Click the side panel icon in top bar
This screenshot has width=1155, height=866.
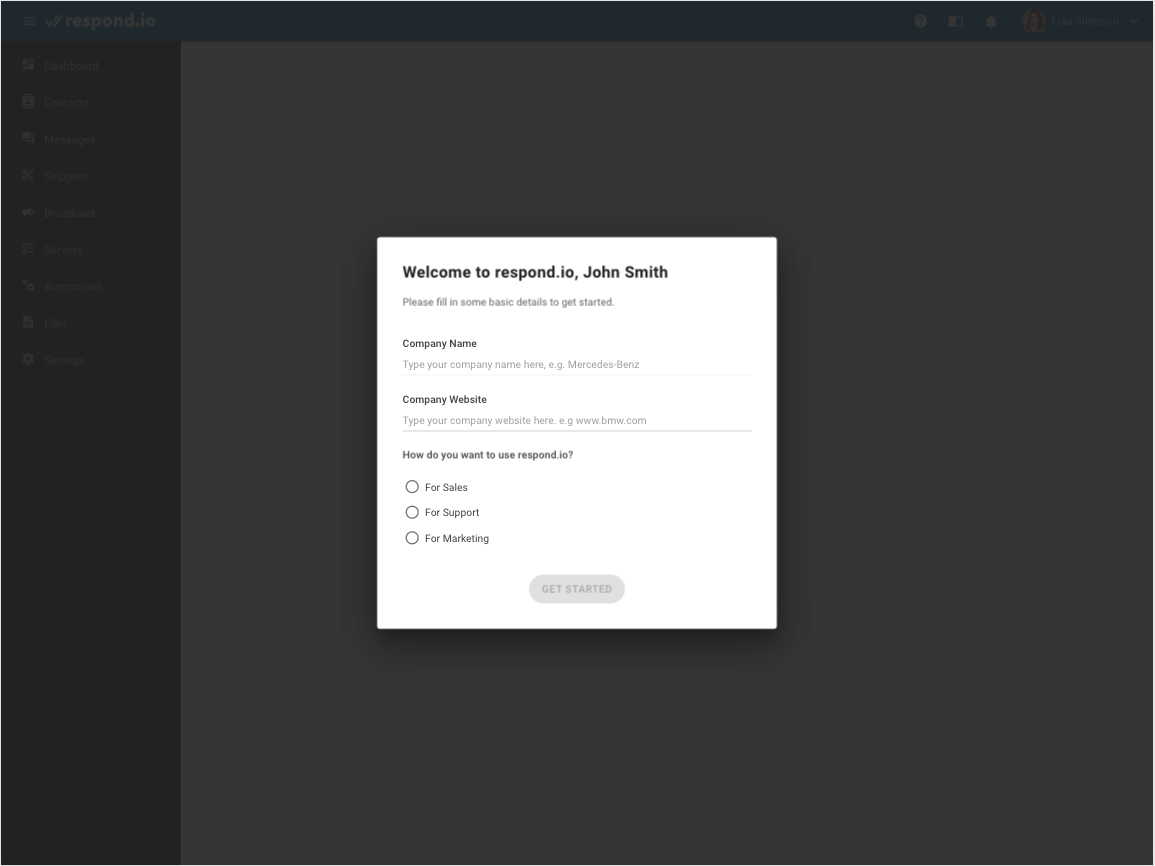pos(956,21)
